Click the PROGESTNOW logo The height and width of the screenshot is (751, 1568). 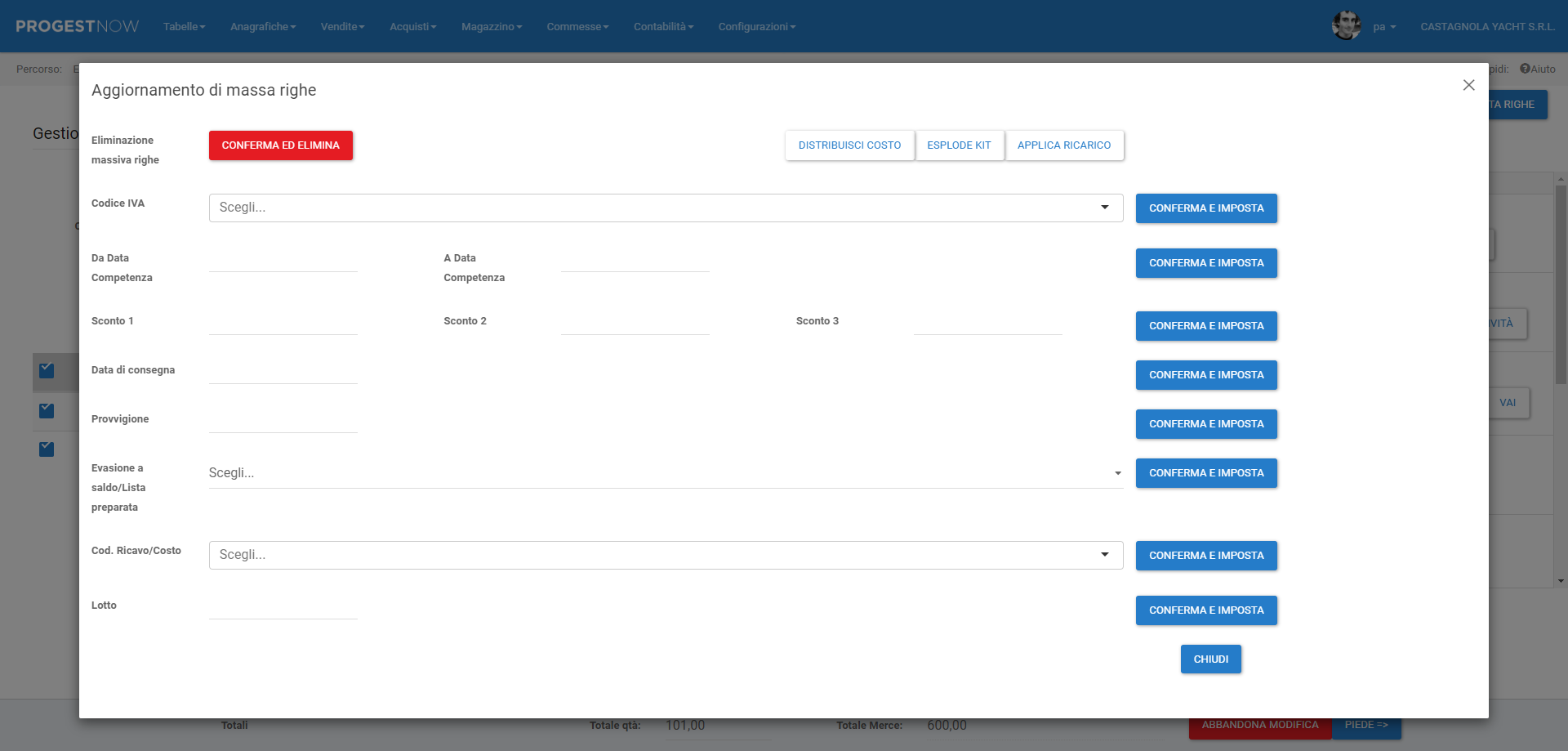coord(77,26)
